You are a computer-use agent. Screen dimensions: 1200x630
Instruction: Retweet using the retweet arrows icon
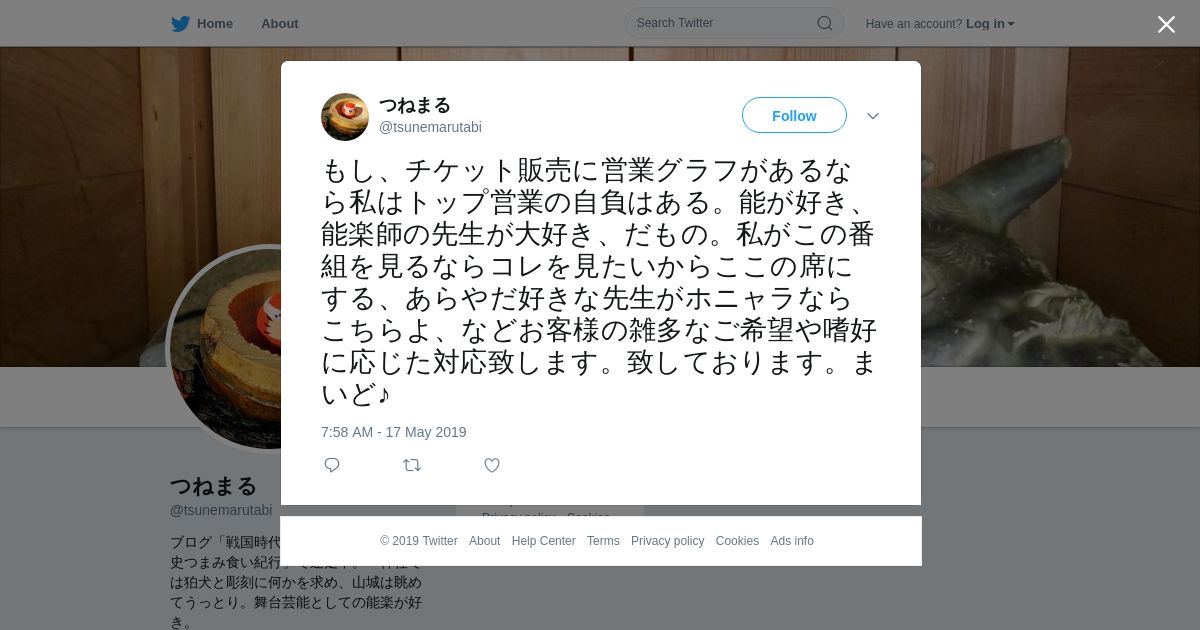click(x=412, y=465)
